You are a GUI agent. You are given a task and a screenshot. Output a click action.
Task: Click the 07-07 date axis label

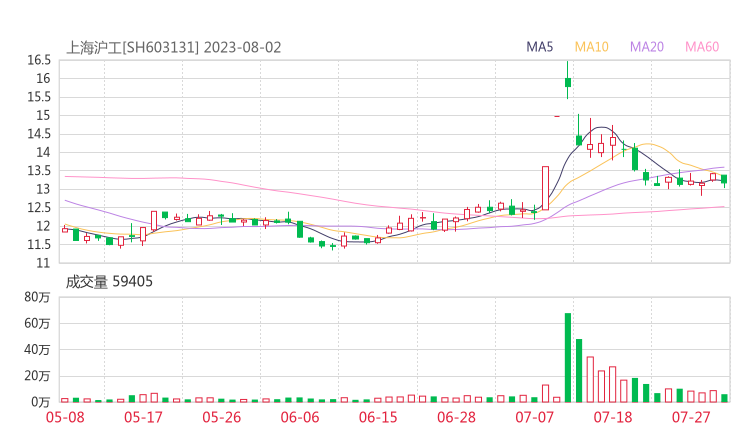tap(535, 417)
